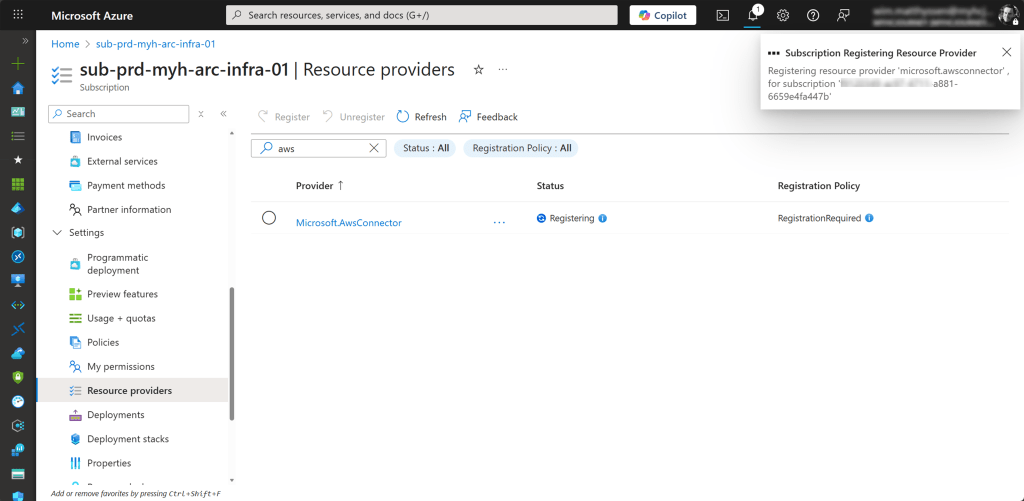
Task: Pin subscription page with the star icon
Action: click(478, 70)
